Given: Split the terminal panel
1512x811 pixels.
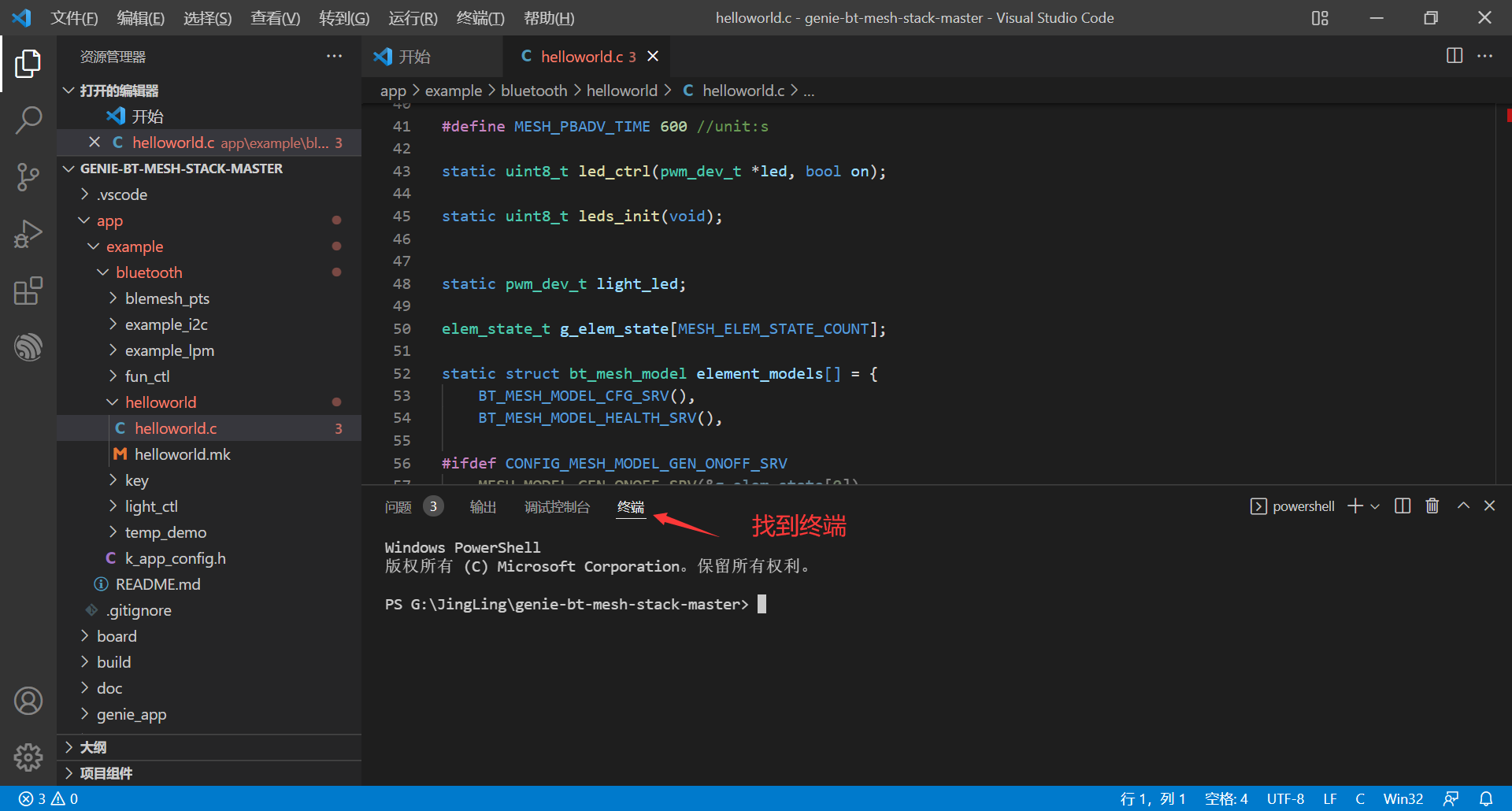Looking at the screenshot, I should [1403, 506].
